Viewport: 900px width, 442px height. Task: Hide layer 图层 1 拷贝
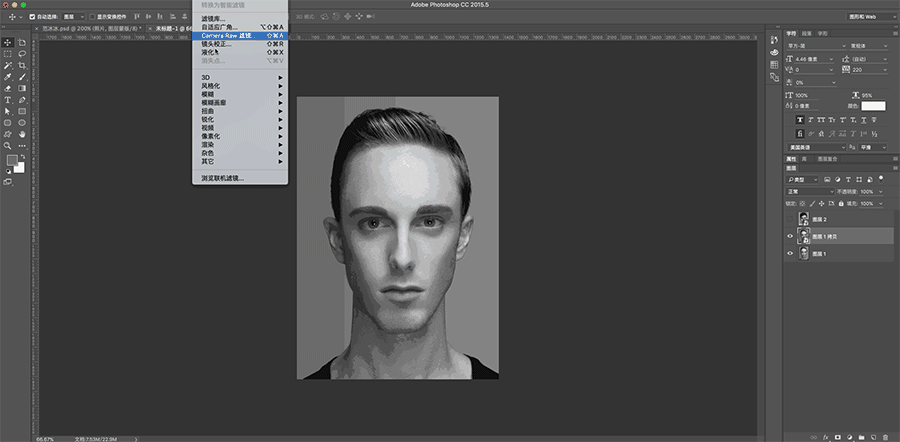pos(790,236)
